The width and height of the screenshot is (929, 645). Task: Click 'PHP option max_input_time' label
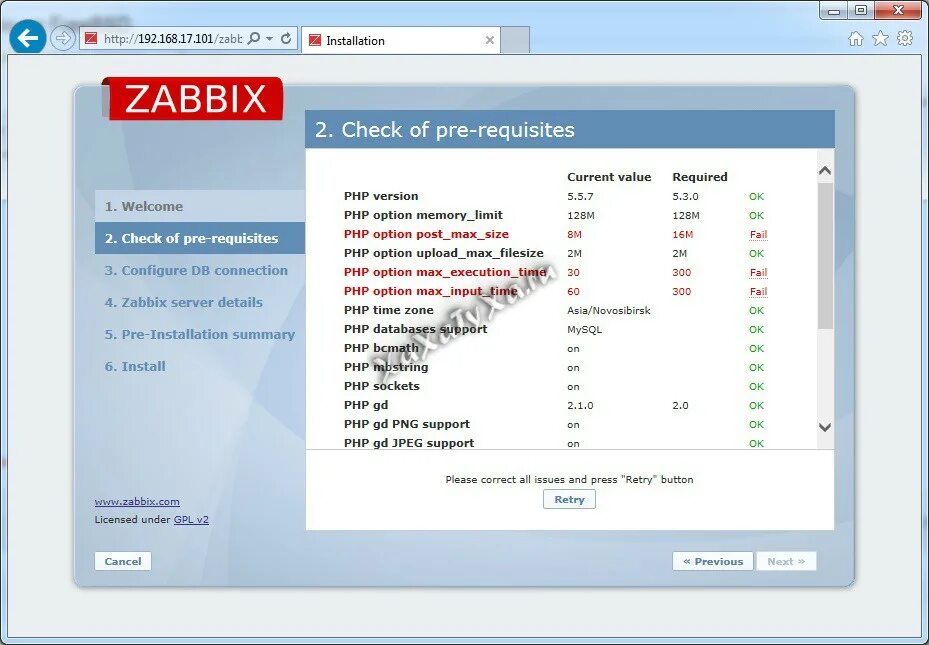coord(431,291)
